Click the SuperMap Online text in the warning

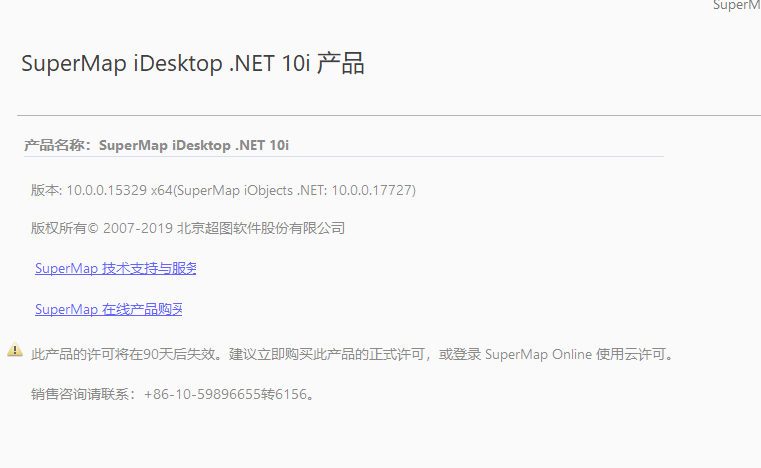pyautogui.click(x=538, y=354)
